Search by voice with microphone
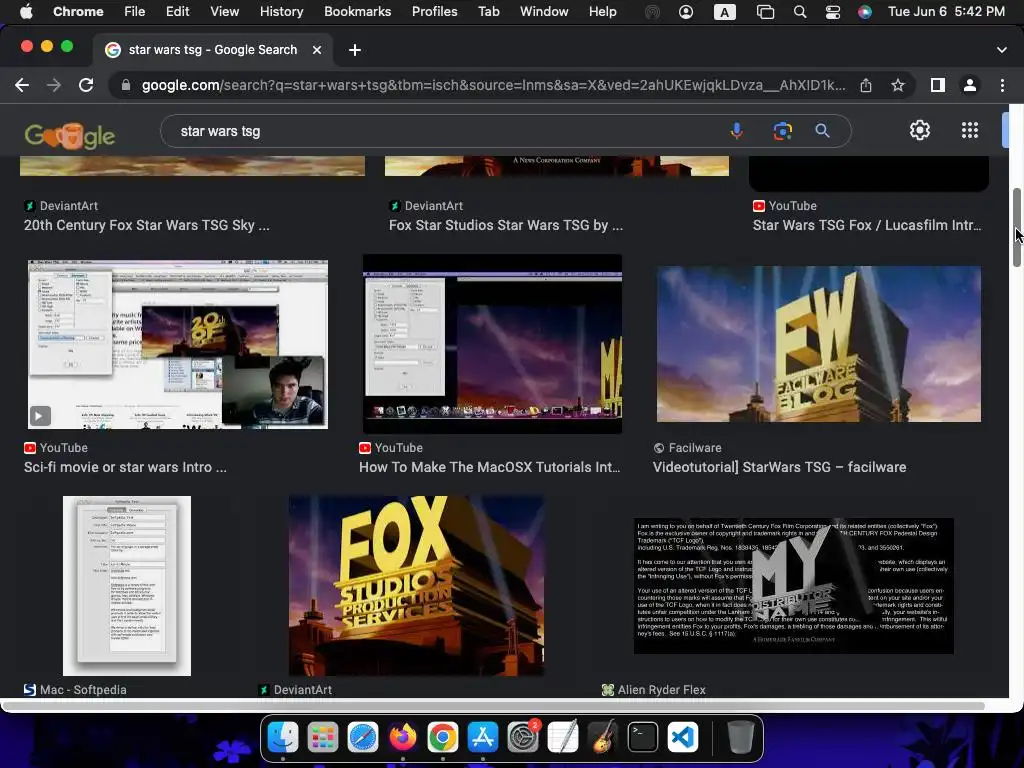 (737, 131)
